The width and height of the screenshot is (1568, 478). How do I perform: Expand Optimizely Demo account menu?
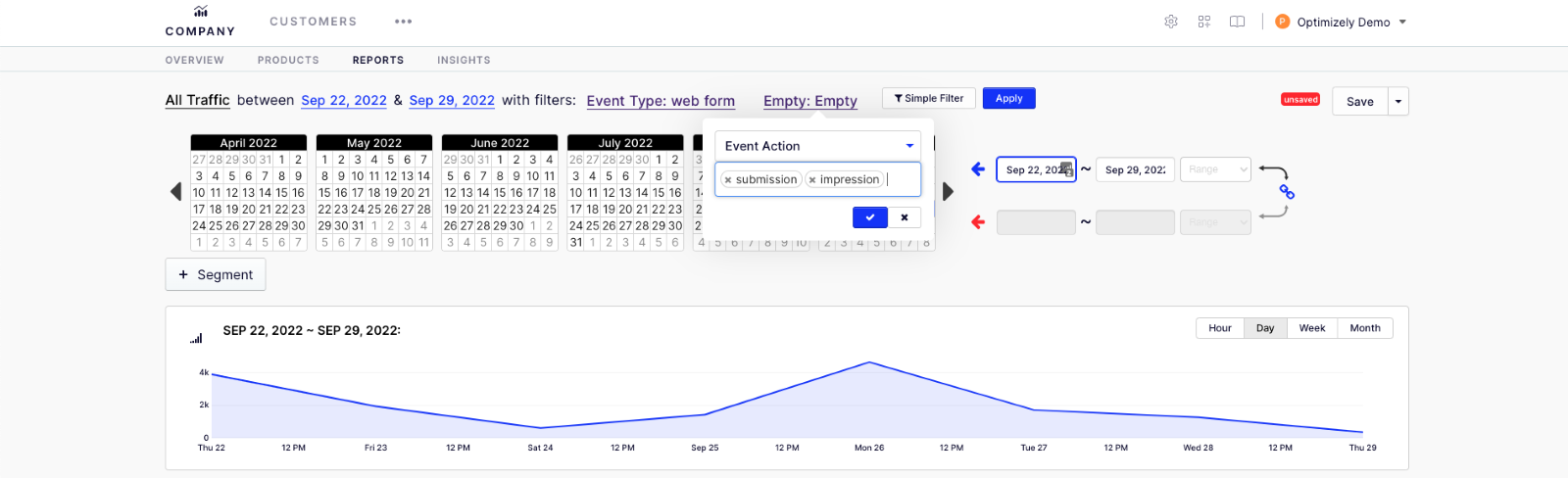tap(1351, 23)
